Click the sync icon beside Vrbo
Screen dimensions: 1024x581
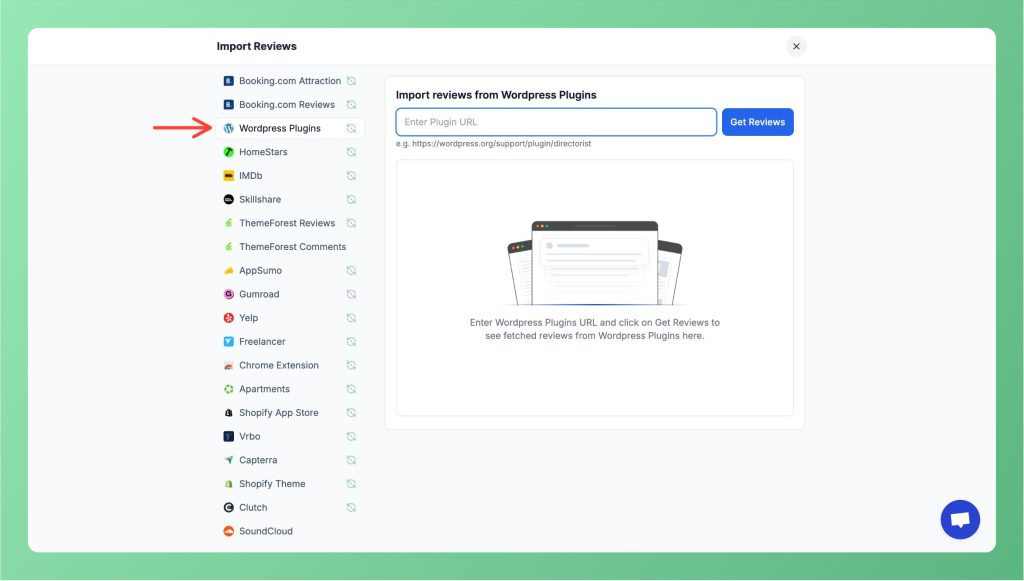[x=351, y=436]
